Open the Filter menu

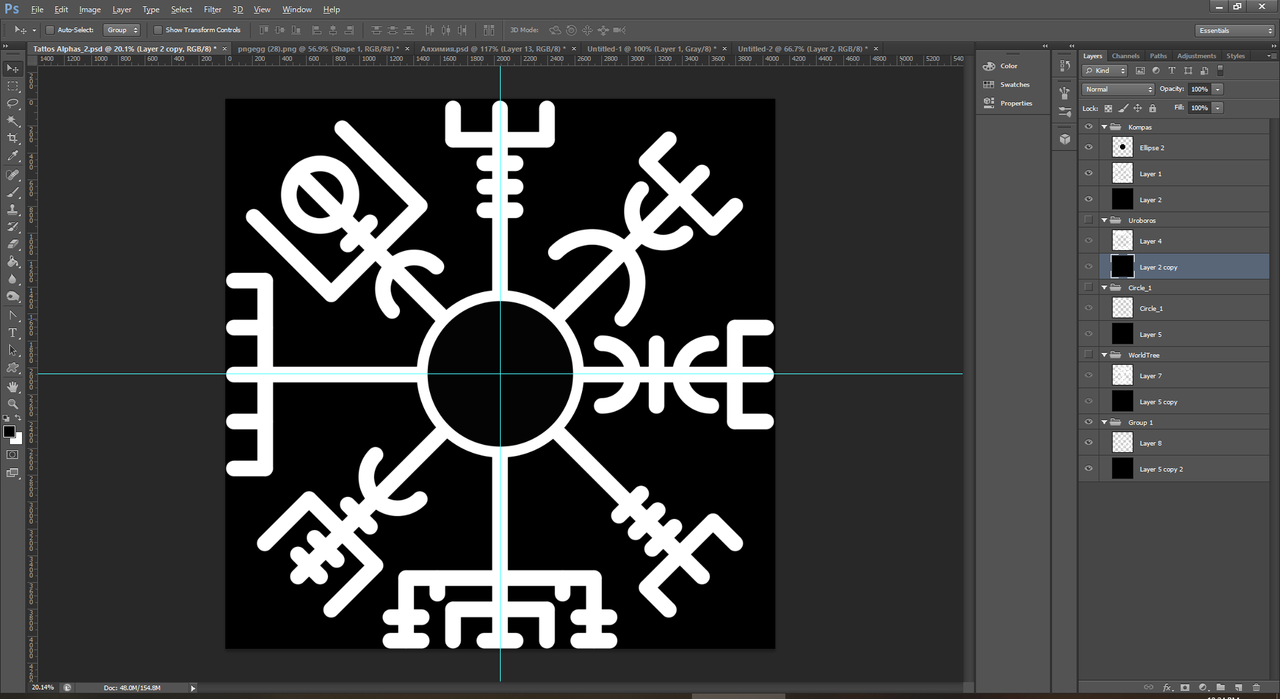pyautogui.click(x=212, y=9)
